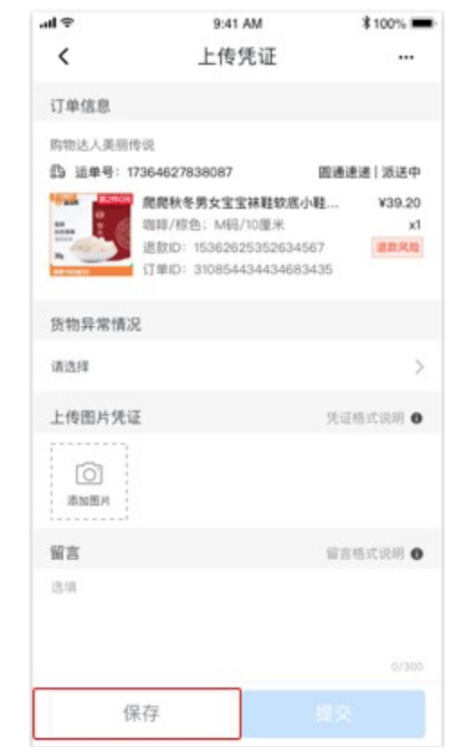Tap the battery indicator icon
Viewport: 469px width, 755px height.
click(x=423, y=23)
